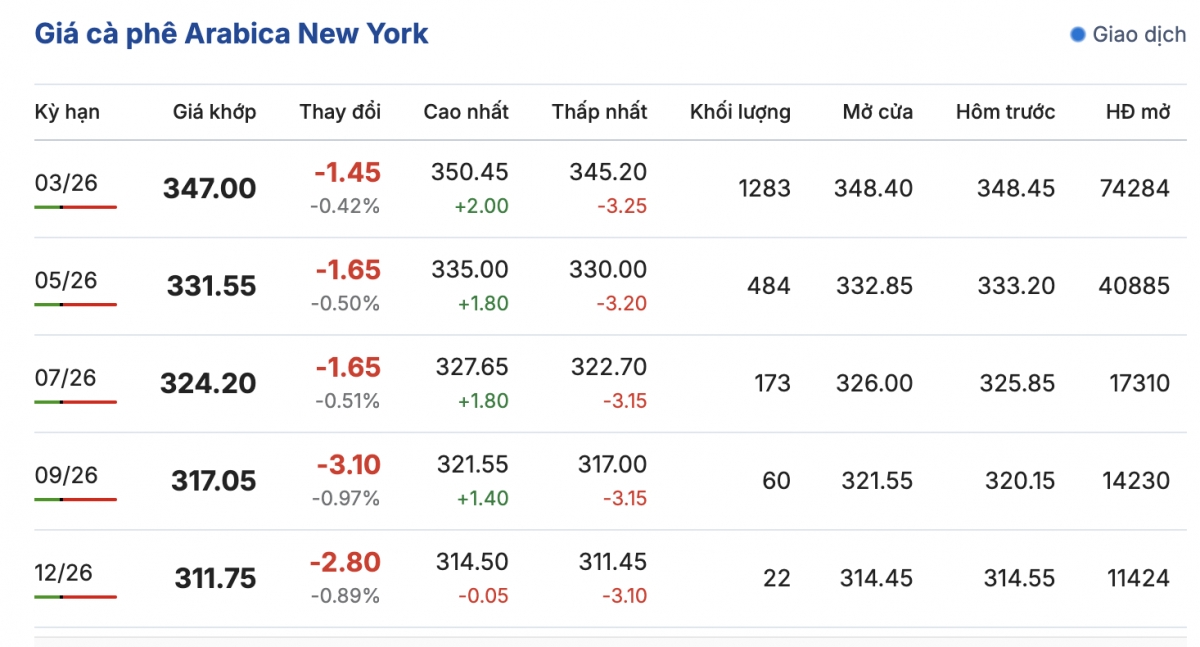Screen dimensions: 1200x647
Task: Click the -3.10 change for 09/26
Action: 348,465
